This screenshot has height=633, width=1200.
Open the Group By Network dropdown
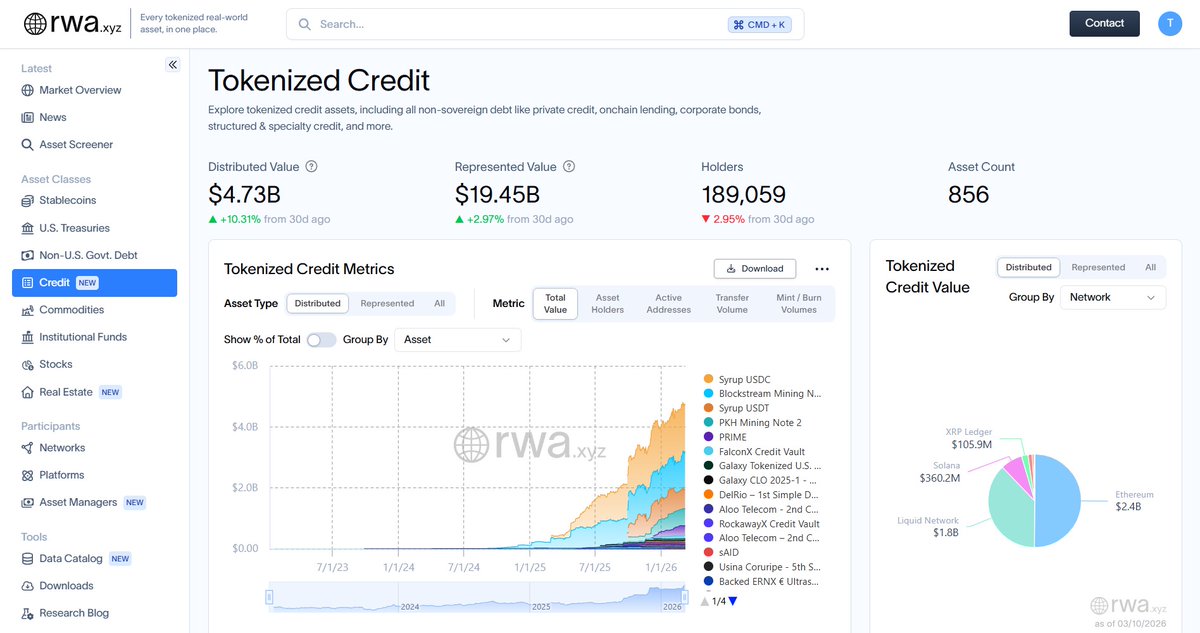1112,297
